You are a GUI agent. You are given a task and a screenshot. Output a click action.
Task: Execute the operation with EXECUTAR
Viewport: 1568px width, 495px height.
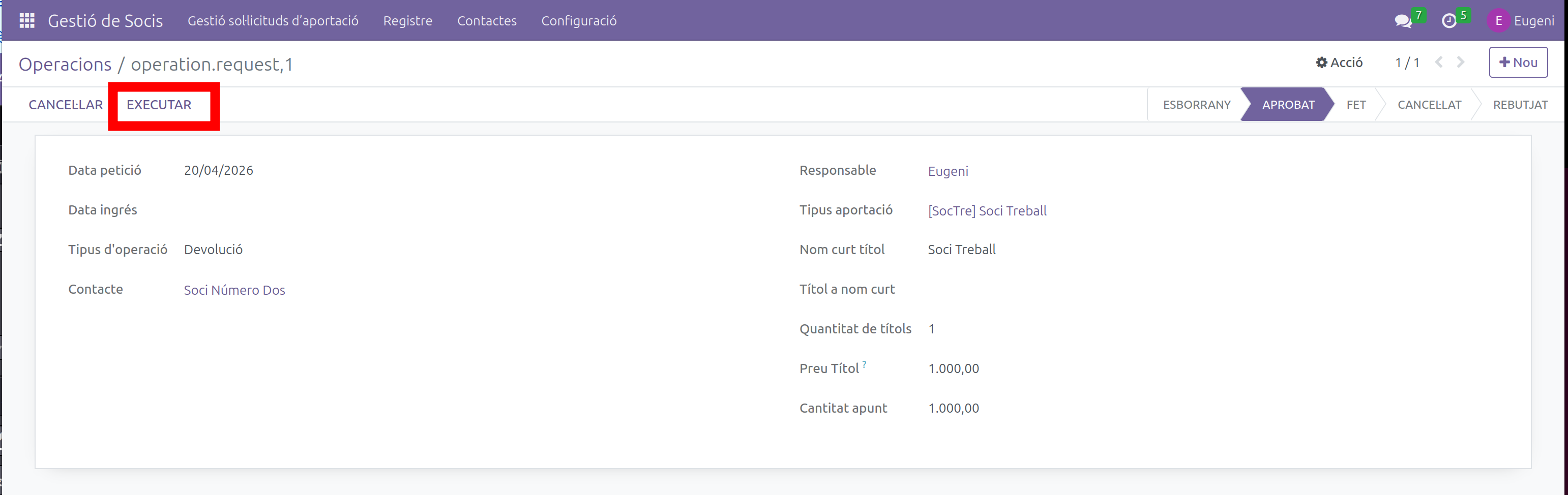pos(158,104)
